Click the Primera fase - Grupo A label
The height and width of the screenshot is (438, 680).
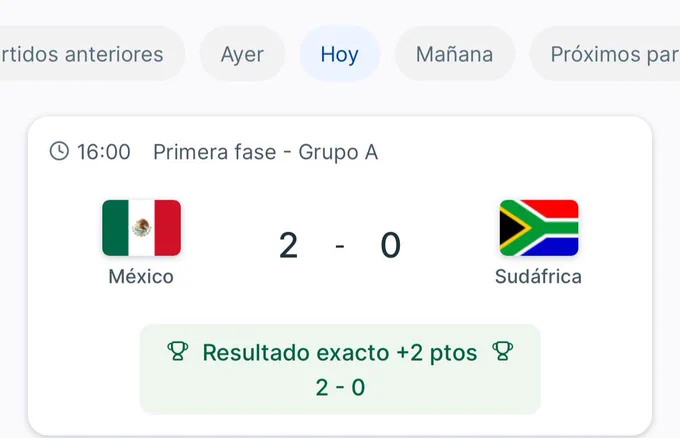(266, 152)
